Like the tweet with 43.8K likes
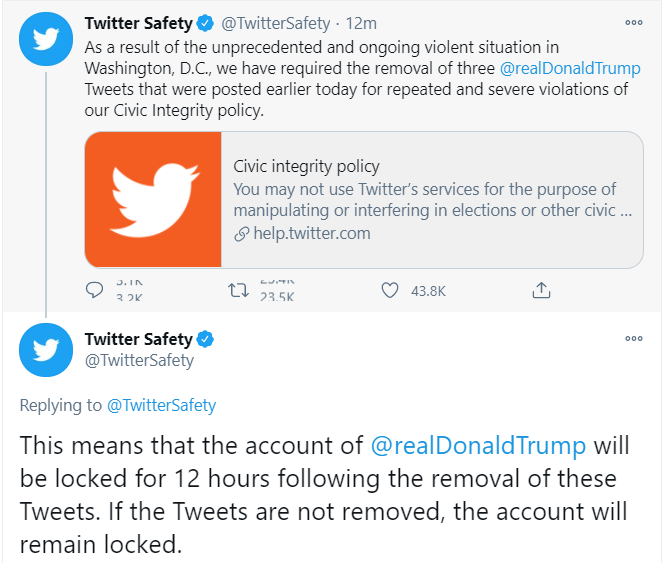This screenshot has width=662, height=563. coord(390,291)
